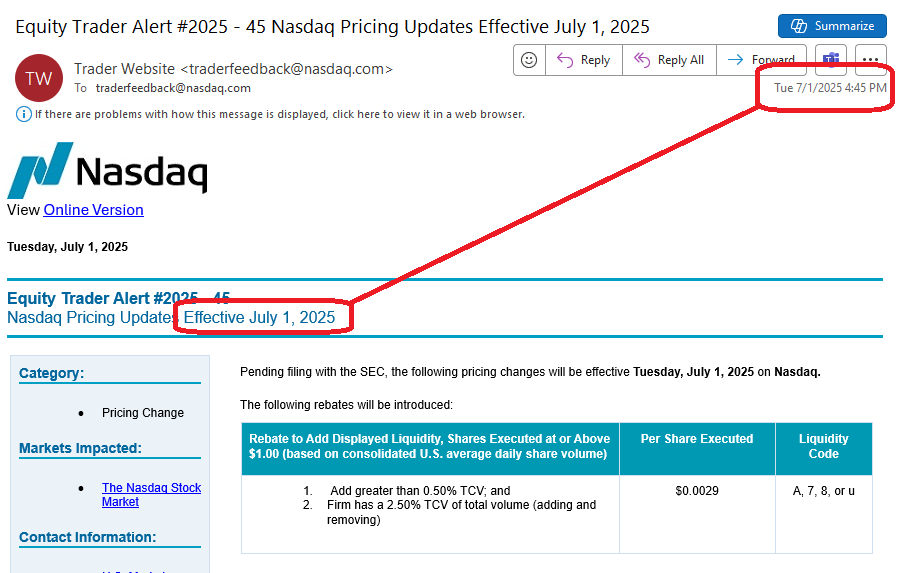The image size is (905, 573).
Task: Open The Nasdaq Stock Market link
Action: (x=151, y=495)
